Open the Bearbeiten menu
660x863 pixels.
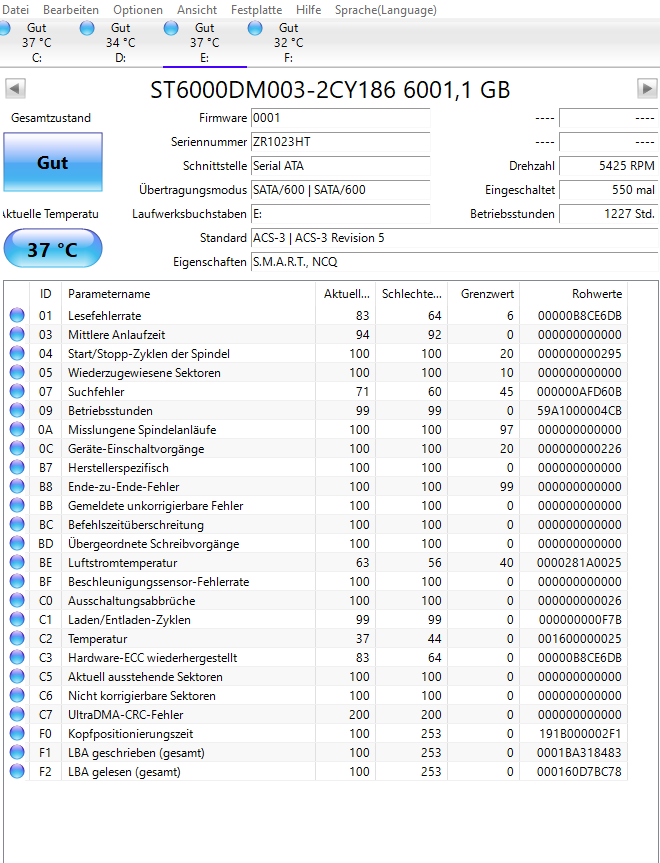click(70, 9)
